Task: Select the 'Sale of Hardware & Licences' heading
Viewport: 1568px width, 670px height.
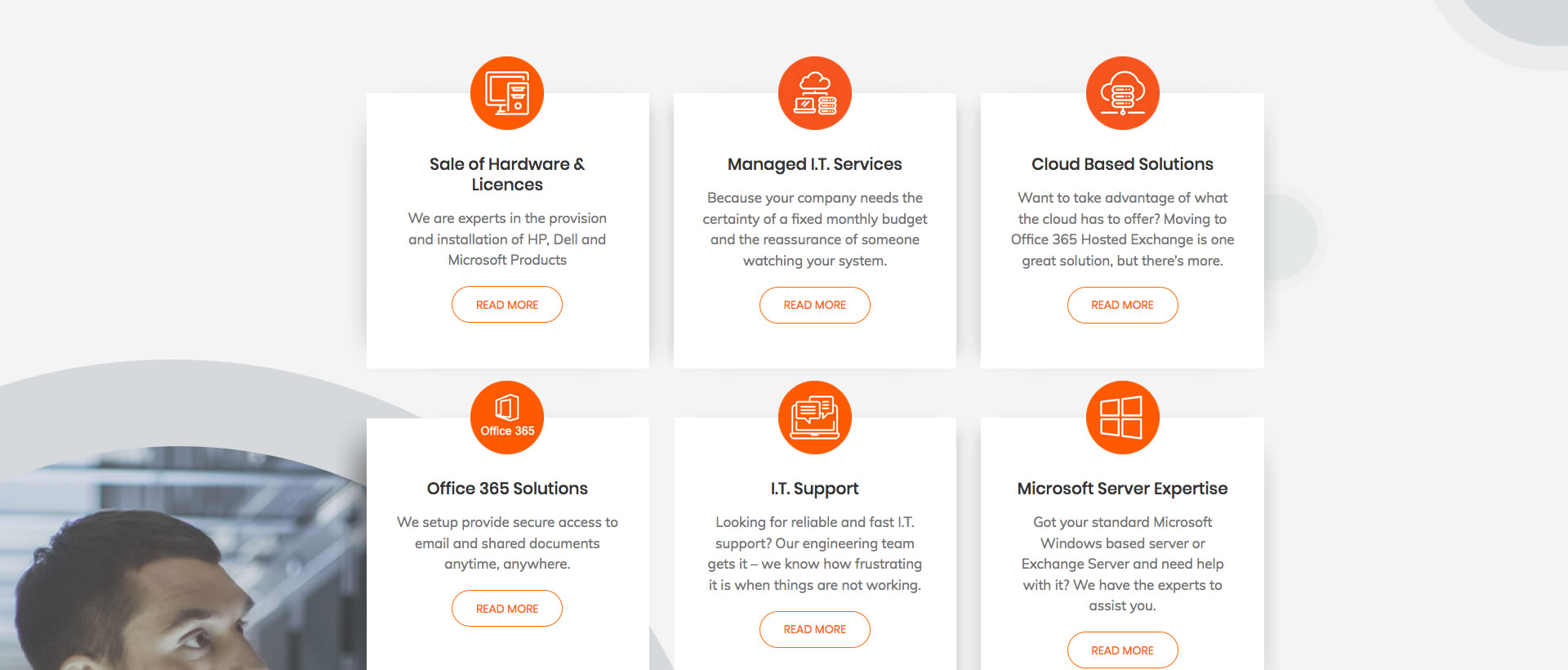Action: 507,174
